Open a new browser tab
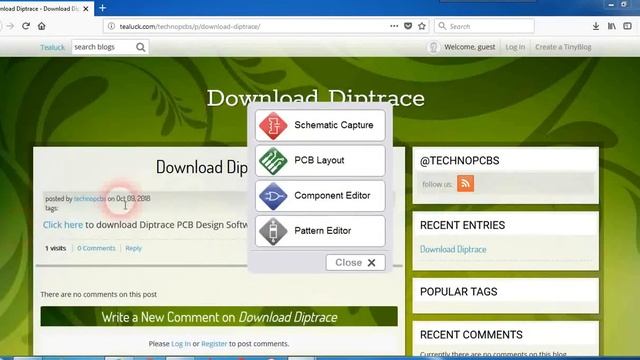This screenshot has height=360, width=640. tap(102, 8)
